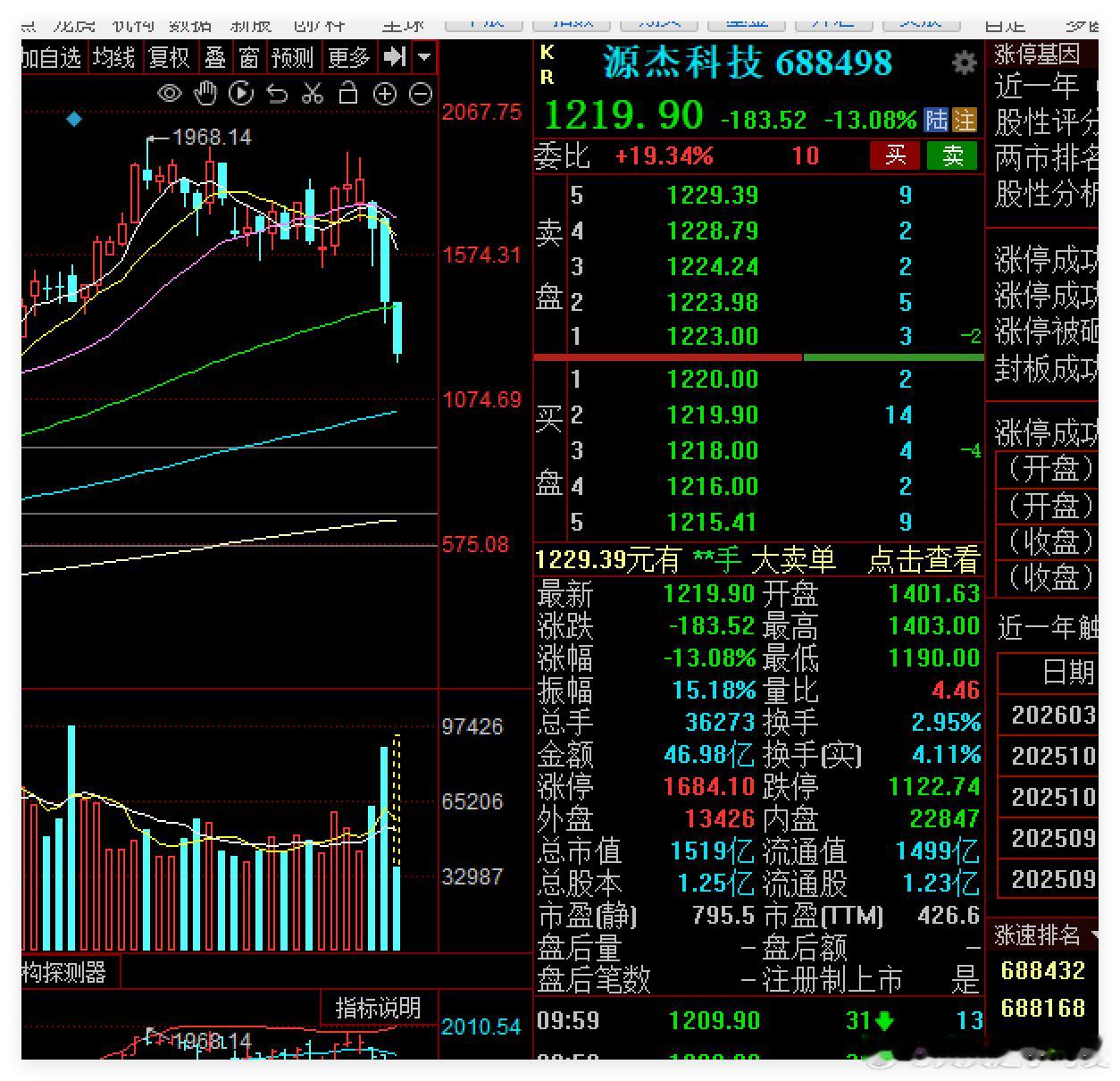Click the jump-to-end arrow icon in toolbar
Viewport: 1120px width, 1081px height.
394,58
